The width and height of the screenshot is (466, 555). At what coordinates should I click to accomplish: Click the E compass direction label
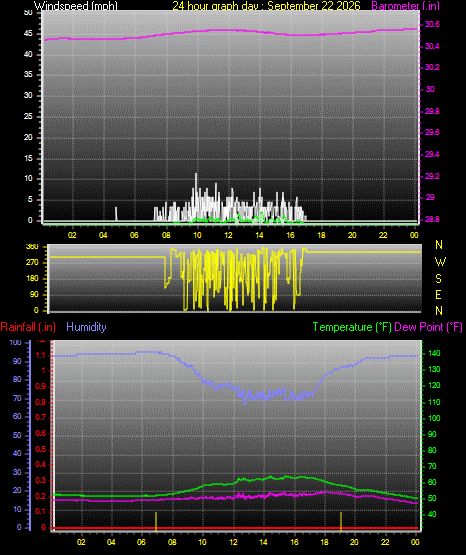coord(438,294)
